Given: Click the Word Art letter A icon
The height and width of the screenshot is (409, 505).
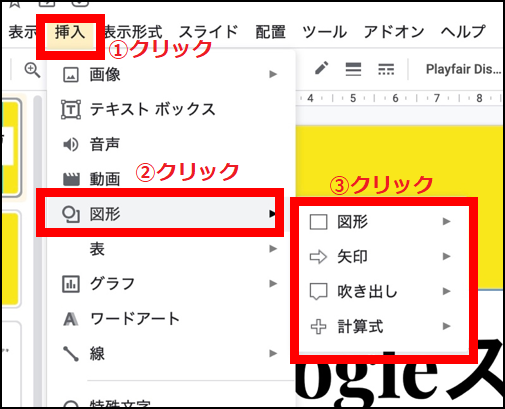Looking at the screenshot, I should [71, 319].
